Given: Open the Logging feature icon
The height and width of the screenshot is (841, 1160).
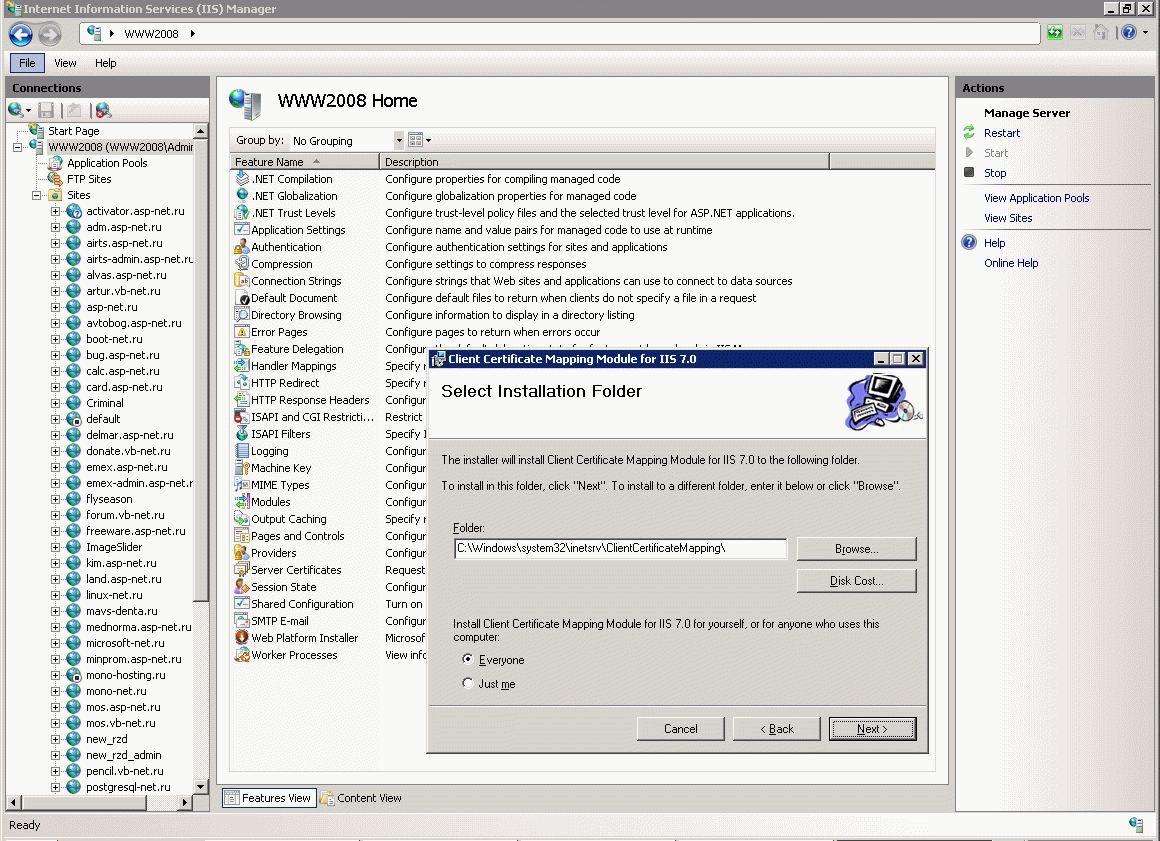Looking at the screenshot, I should (x=242, y=450).
